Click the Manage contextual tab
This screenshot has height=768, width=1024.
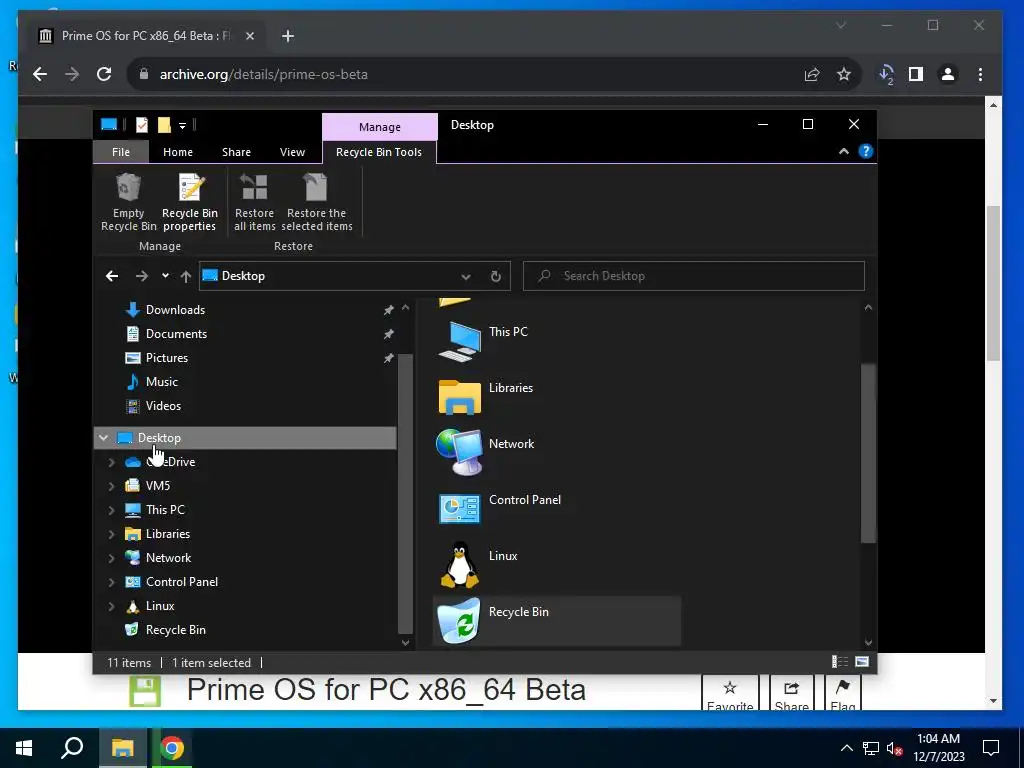point(379,127)
